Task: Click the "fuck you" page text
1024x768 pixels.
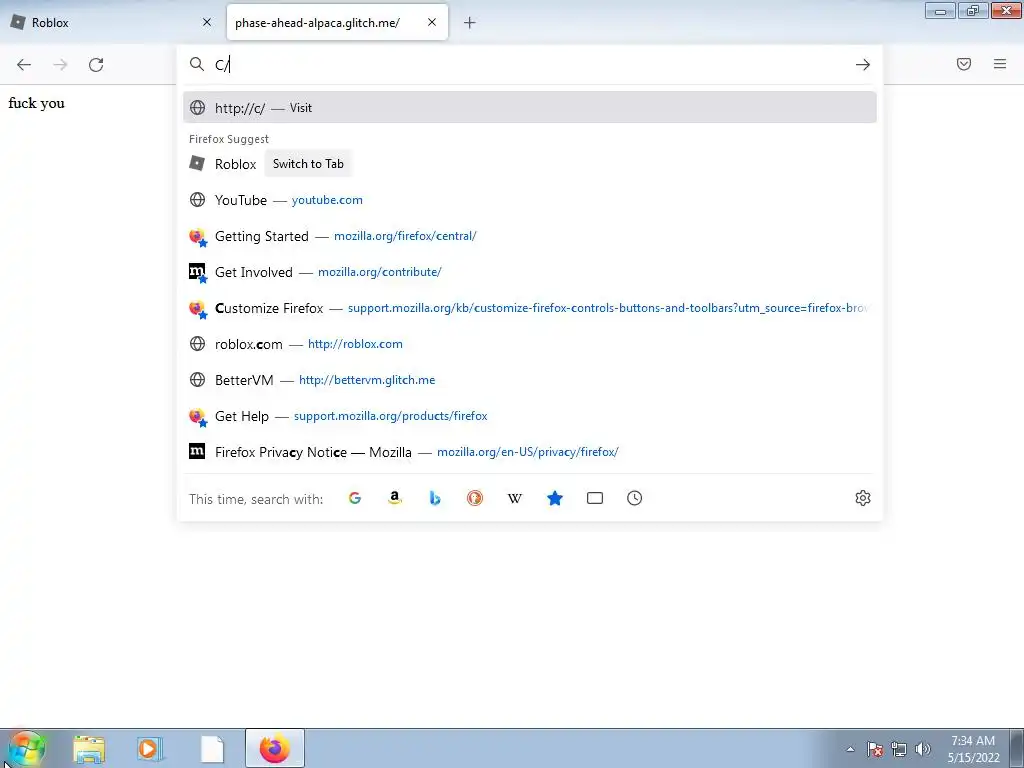Action: 37,103
